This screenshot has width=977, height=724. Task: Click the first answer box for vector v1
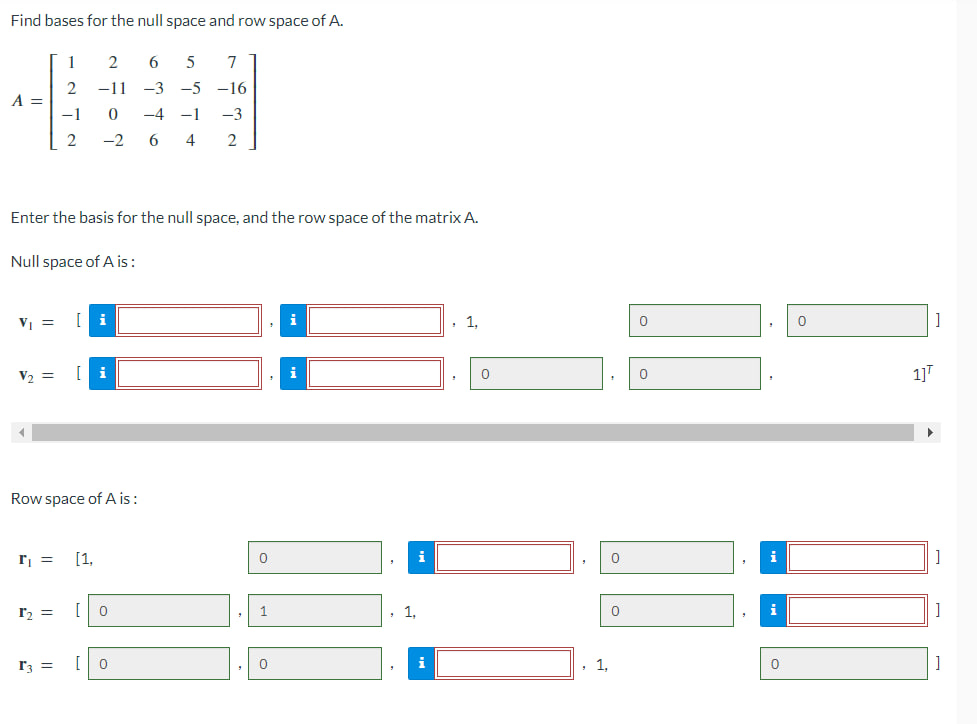[187, 320]
